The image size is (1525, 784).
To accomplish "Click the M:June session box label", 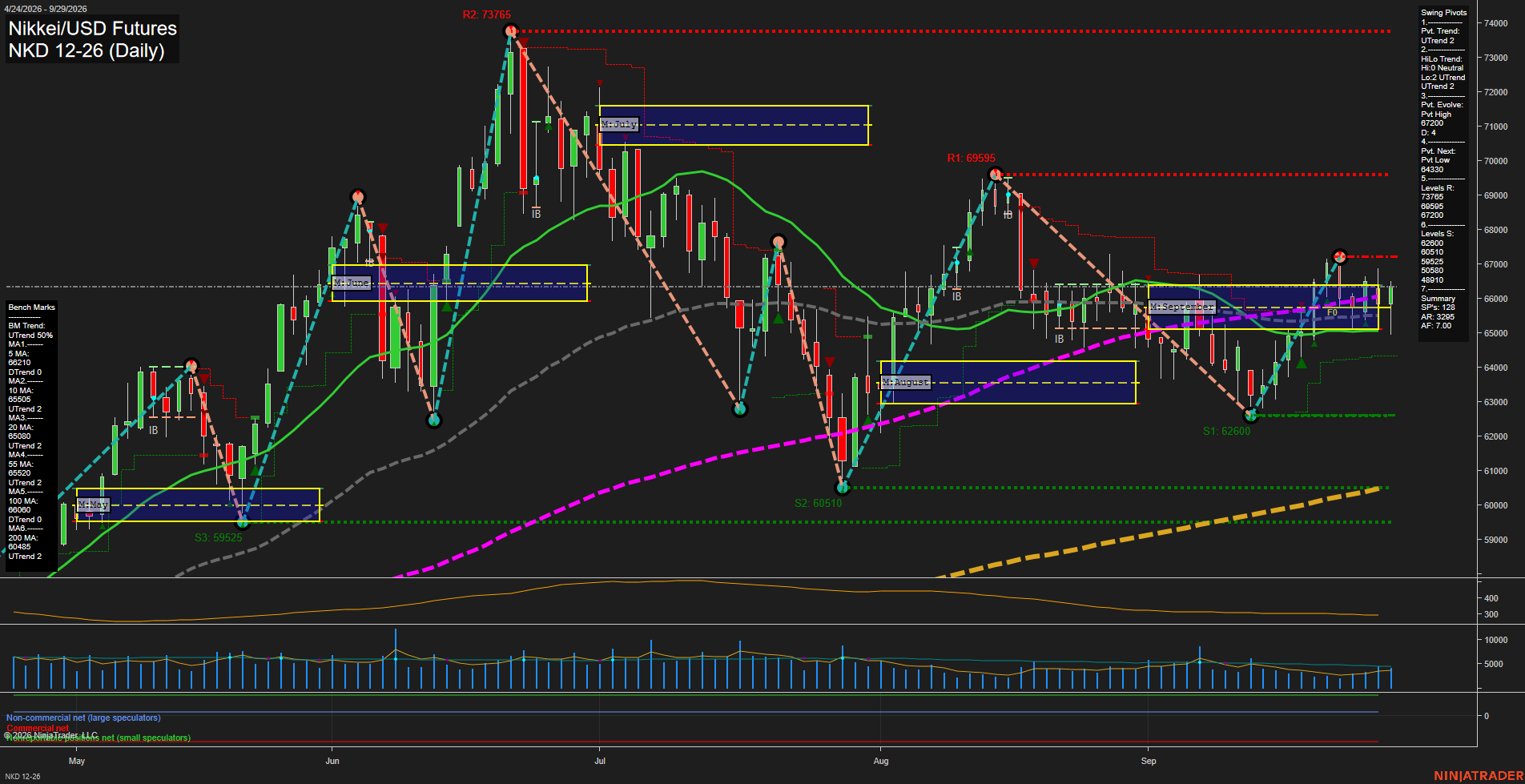I will pyautogui.click(x=352, y=283).
